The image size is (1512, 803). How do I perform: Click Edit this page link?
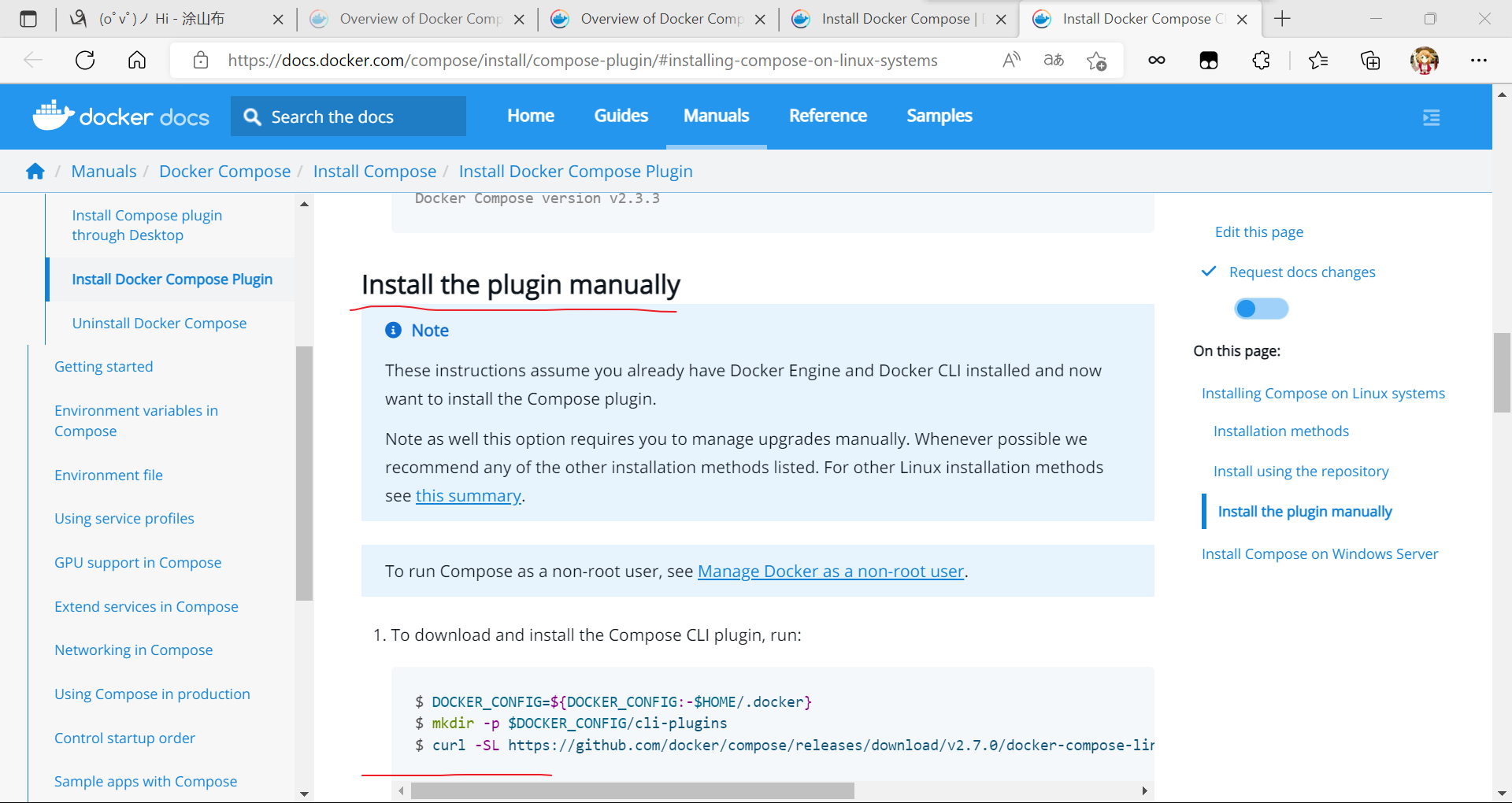coord(1259,231)
